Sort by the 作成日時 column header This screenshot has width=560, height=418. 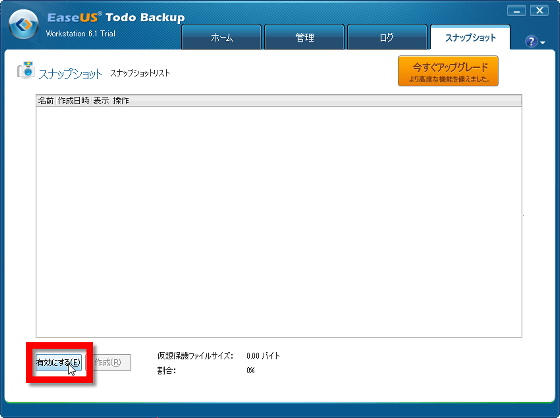[x=73, y=101]
